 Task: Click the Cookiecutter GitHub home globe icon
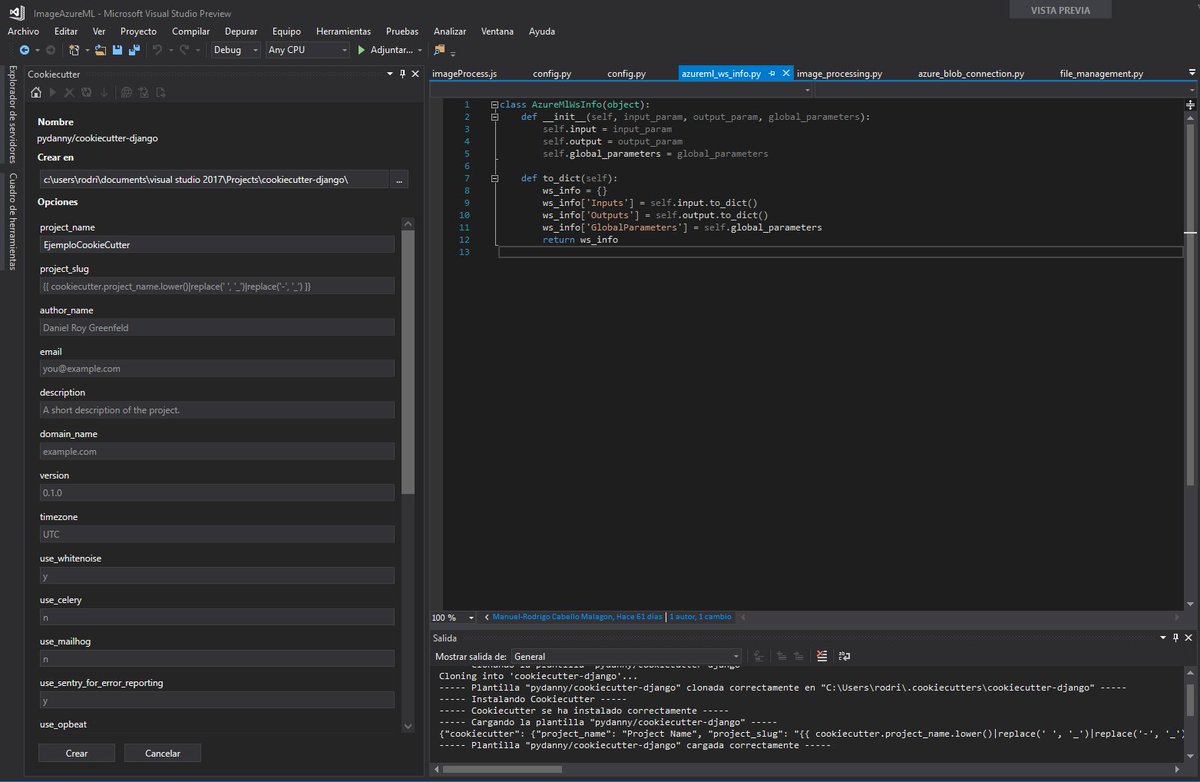click(127, 93)
